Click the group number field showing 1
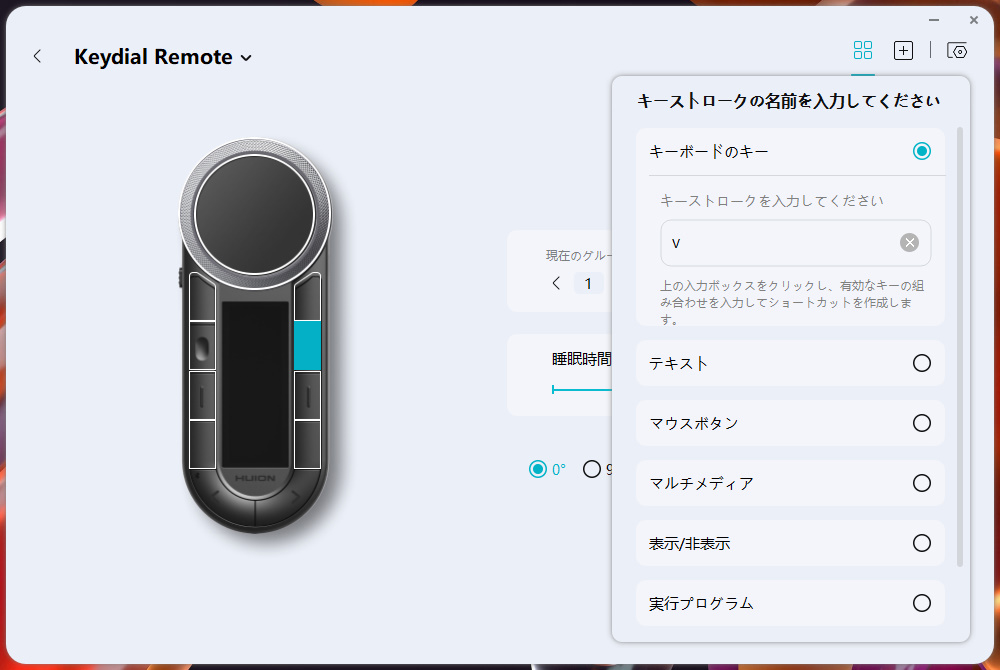 pyautogui.click(x=589, y=283)
